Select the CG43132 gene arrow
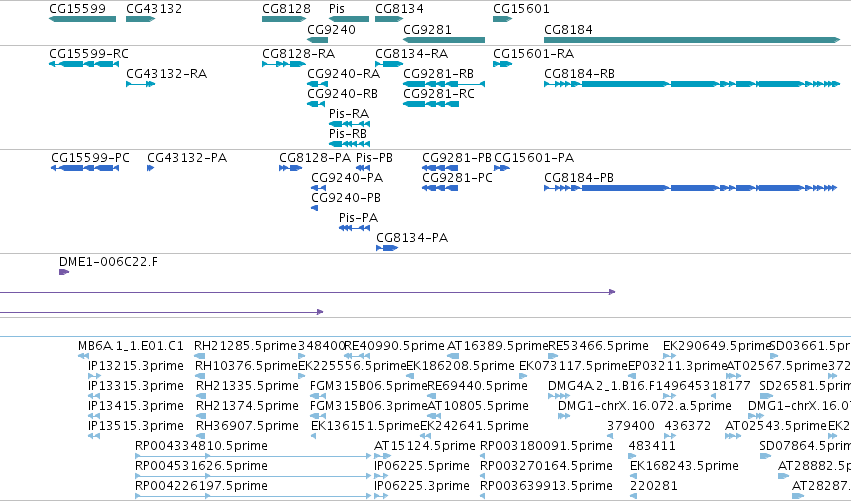Screen dimensions: 851x501 (141, 19)
